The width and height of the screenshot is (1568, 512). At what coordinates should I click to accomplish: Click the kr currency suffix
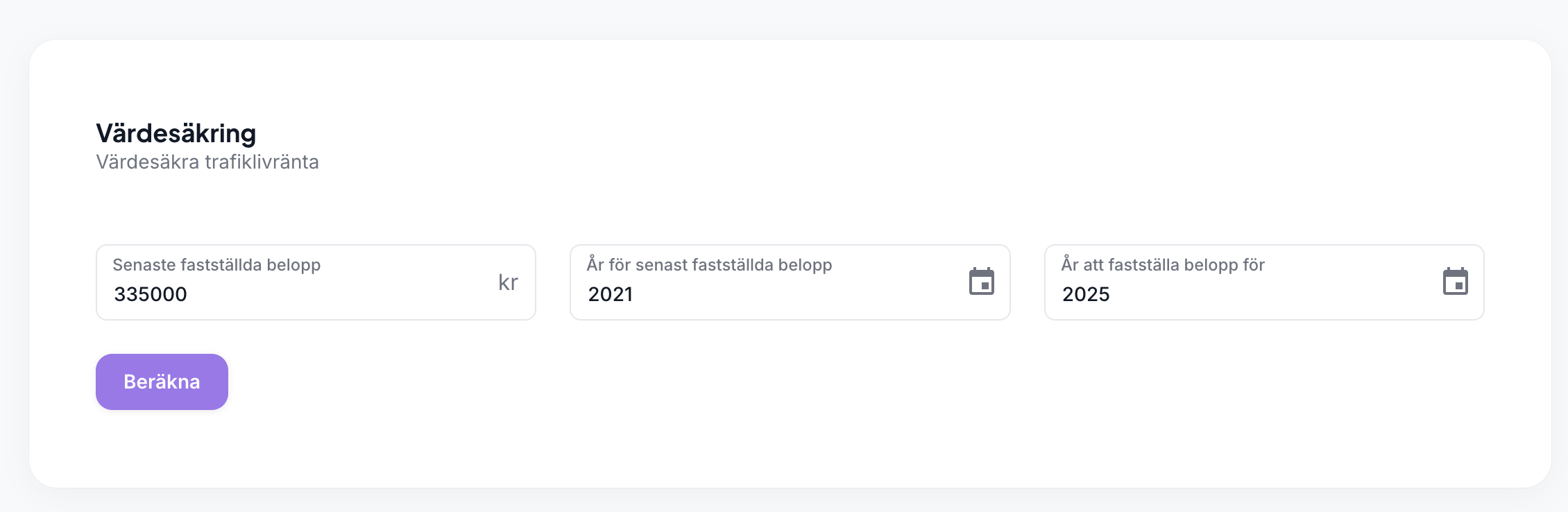coord(508,282)
